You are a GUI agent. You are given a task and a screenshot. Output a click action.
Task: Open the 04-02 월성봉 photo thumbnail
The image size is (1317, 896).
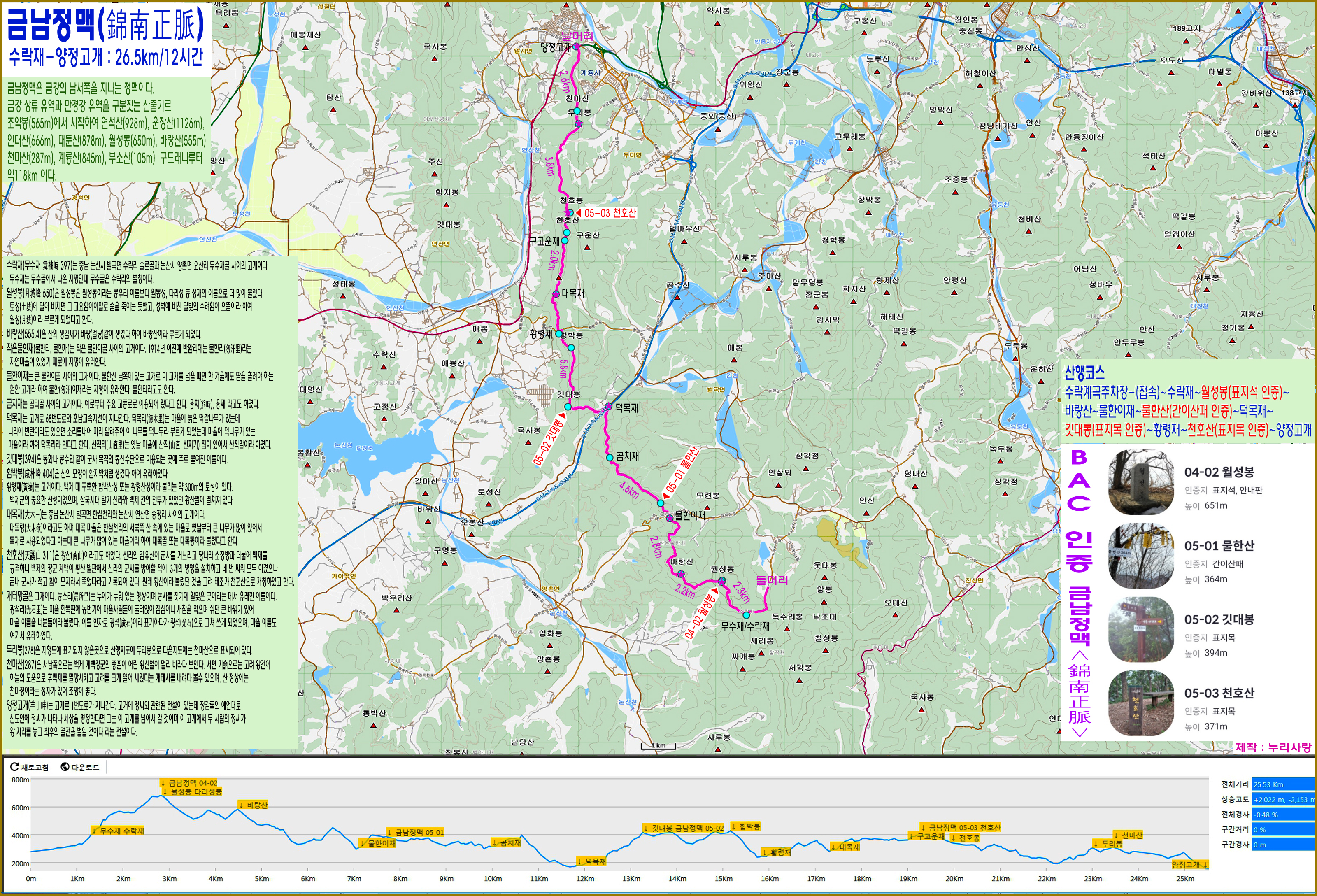point(1141,482)
